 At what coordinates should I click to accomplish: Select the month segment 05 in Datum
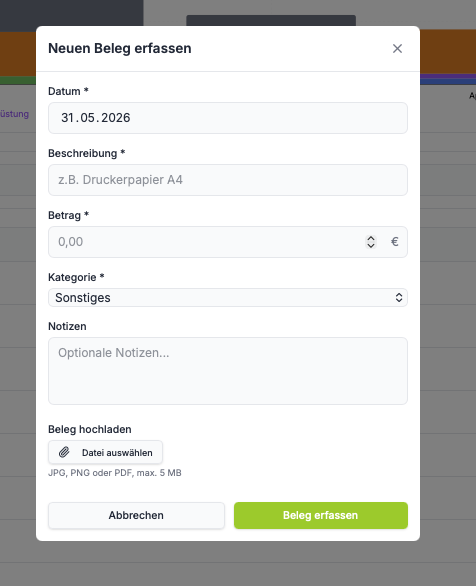pyautogui.click(x=88, y=118)
